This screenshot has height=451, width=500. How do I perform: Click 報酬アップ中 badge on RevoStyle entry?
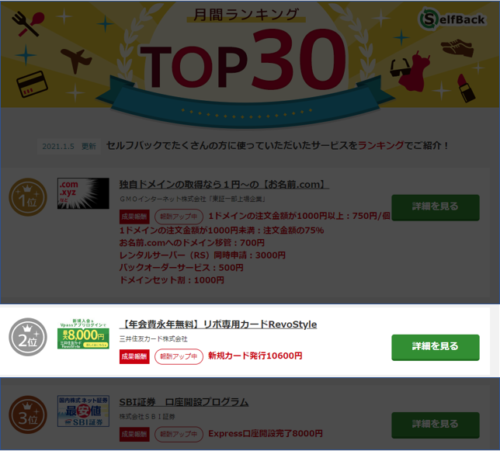(179, 357)
